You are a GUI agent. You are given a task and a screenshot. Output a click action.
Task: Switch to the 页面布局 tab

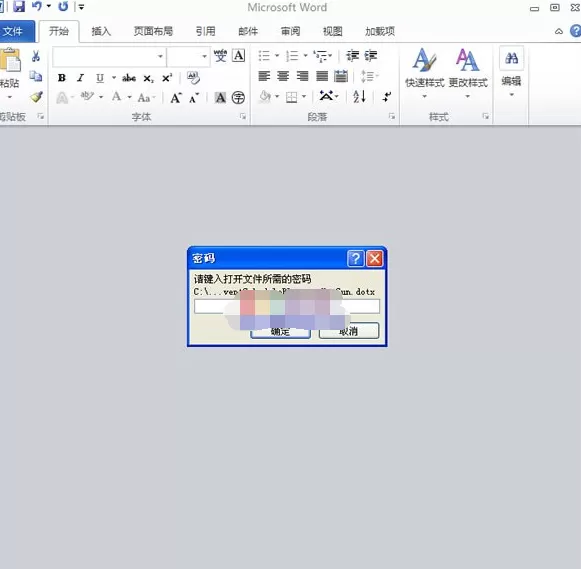(153, 31)
